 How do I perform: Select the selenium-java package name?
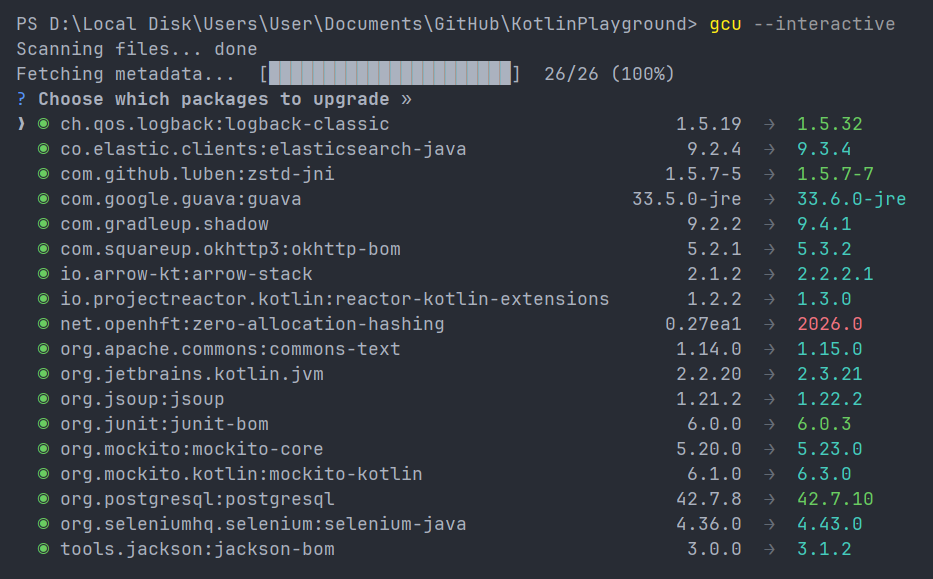[x=263, y=524]
